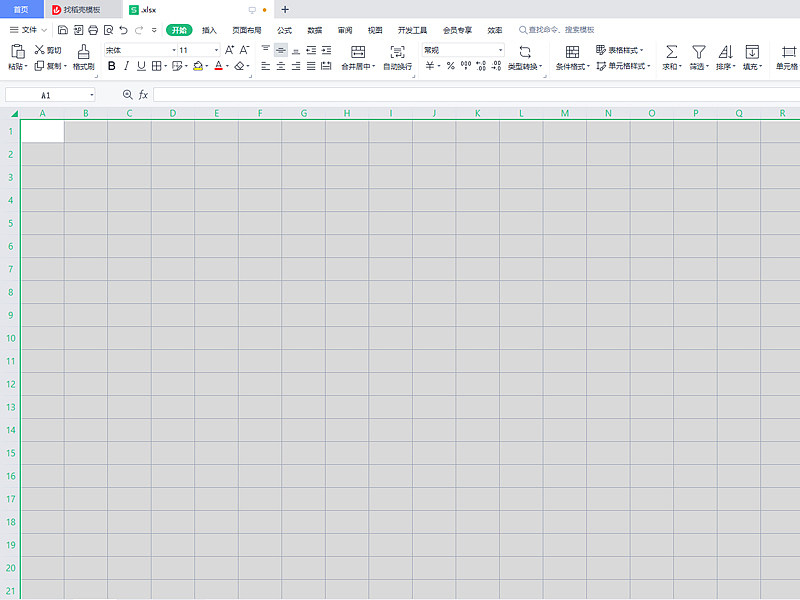This screenshot has height=600, width=800.
Task: Click the Redo arrow icon
Action: 139,30
